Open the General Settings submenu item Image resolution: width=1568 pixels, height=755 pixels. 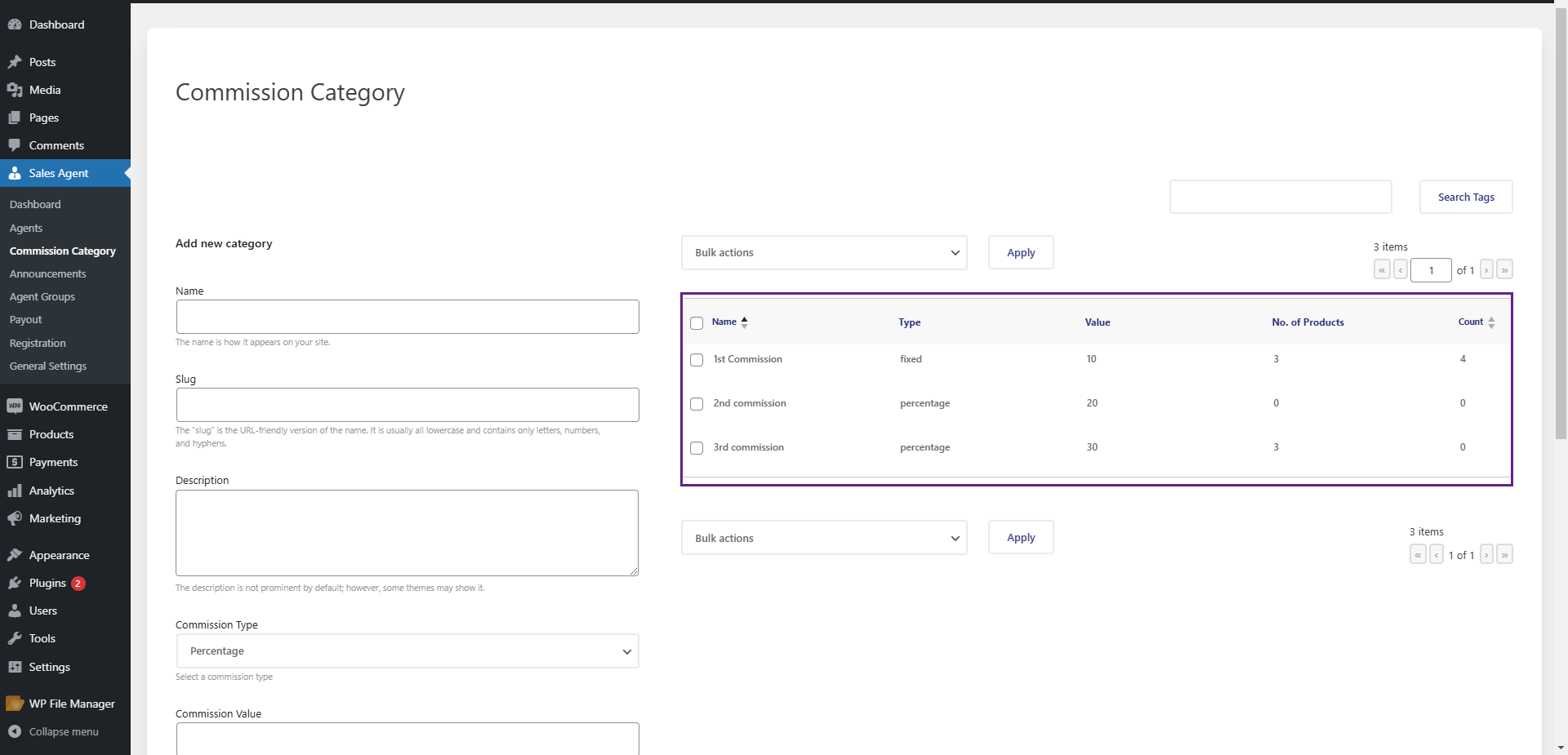pyautogui.click(x=48, y=366)
